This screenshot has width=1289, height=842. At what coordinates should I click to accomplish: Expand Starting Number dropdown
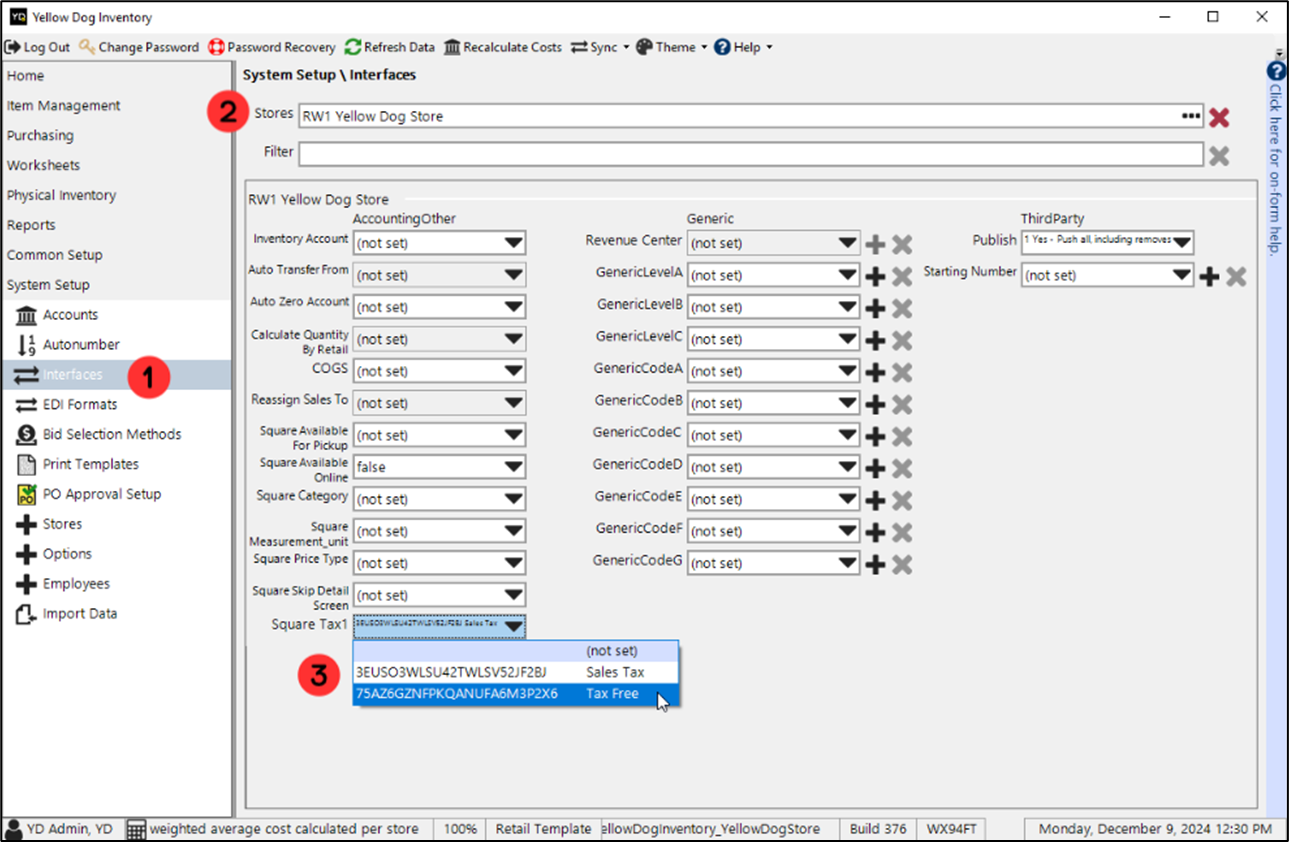pyautogui.click(x=1182, y=275)
